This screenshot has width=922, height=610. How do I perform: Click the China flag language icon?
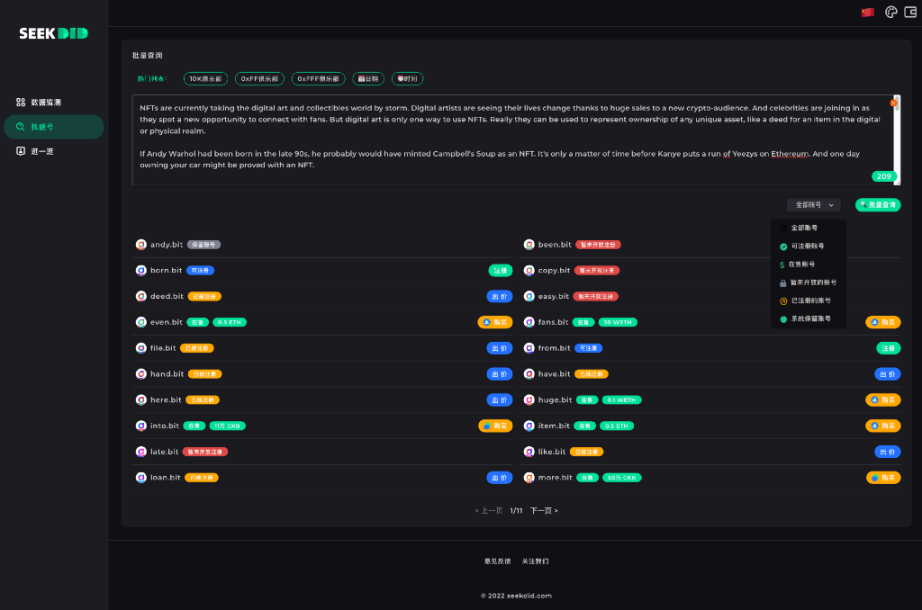(867, 13)
